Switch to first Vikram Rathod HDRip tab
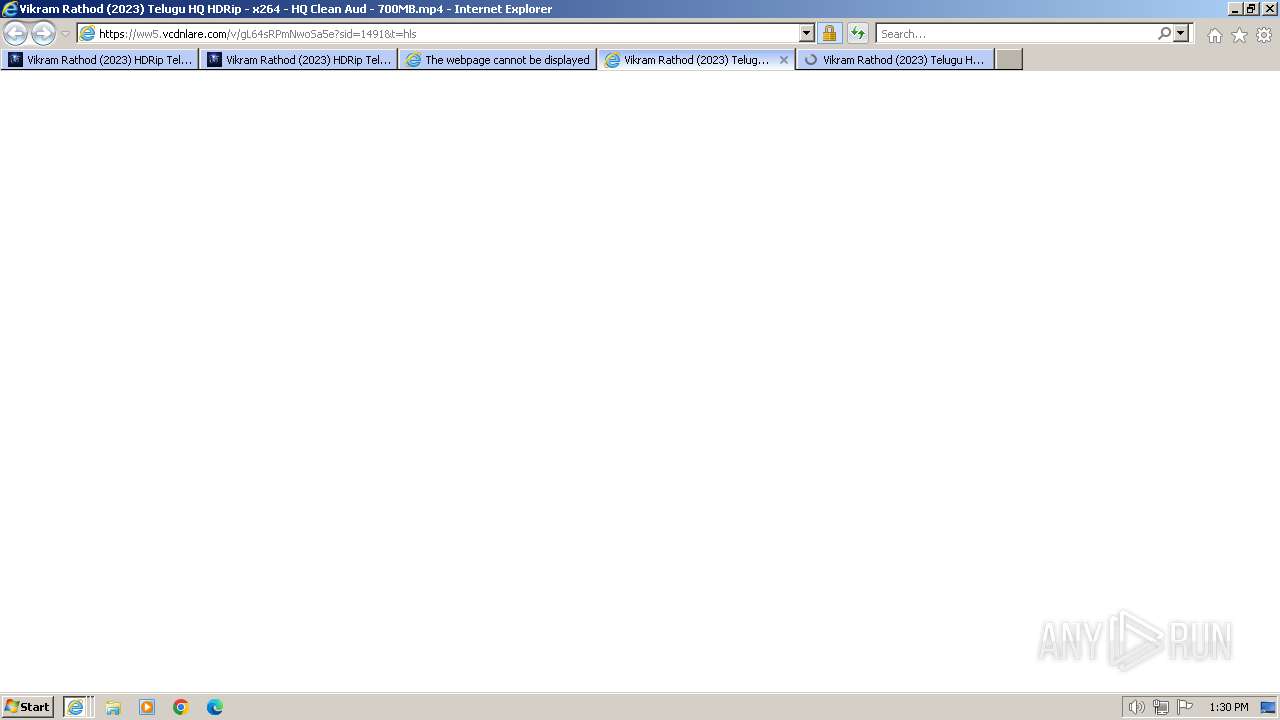 point(100,60)
